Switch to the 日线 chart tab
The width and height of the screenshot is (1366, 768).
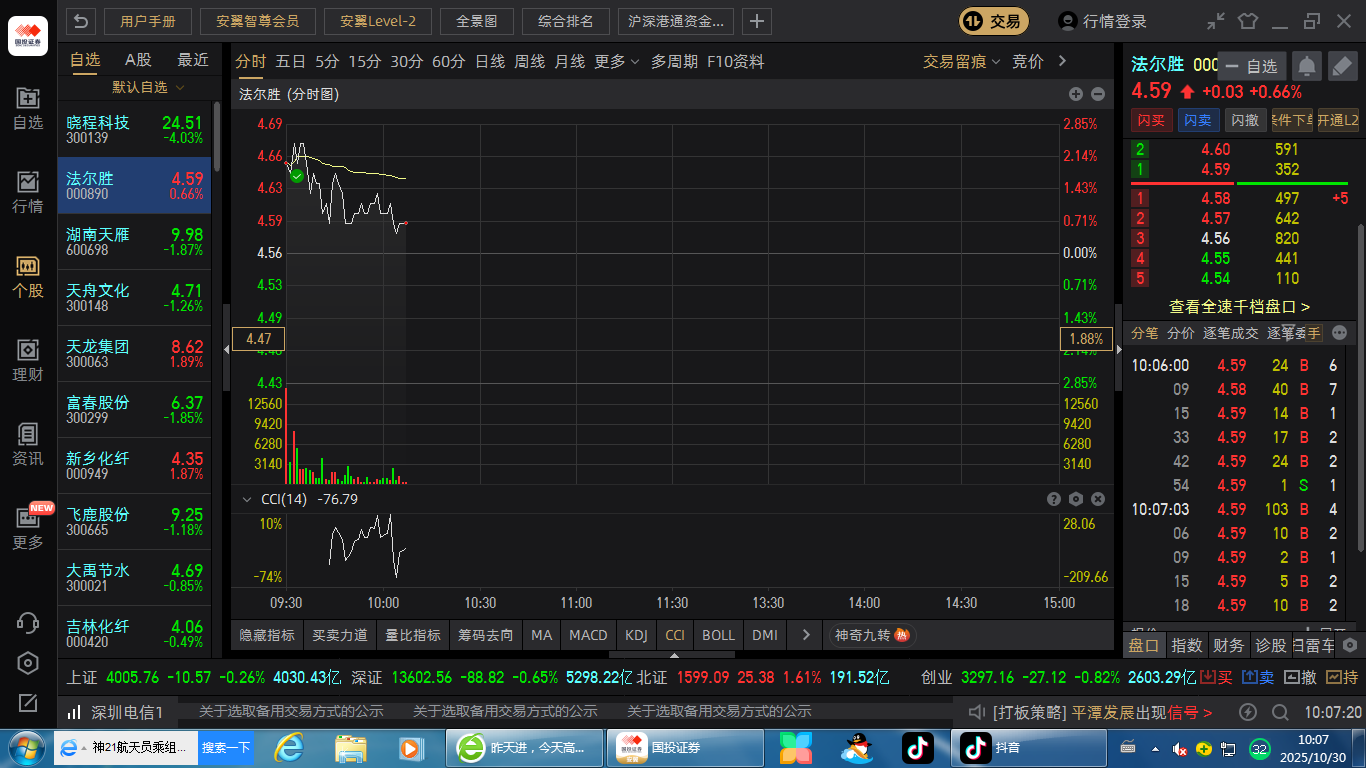(x=490, y=61)
